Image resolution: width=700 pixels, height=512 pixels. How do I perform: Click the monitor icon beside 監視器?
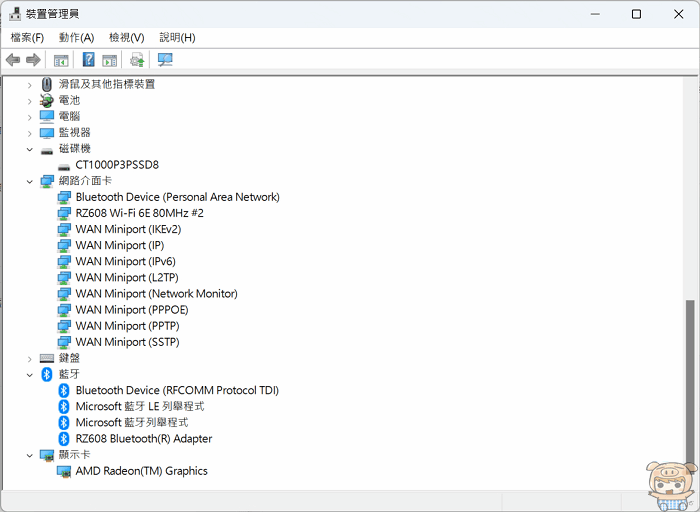click(x=47, y=133)
